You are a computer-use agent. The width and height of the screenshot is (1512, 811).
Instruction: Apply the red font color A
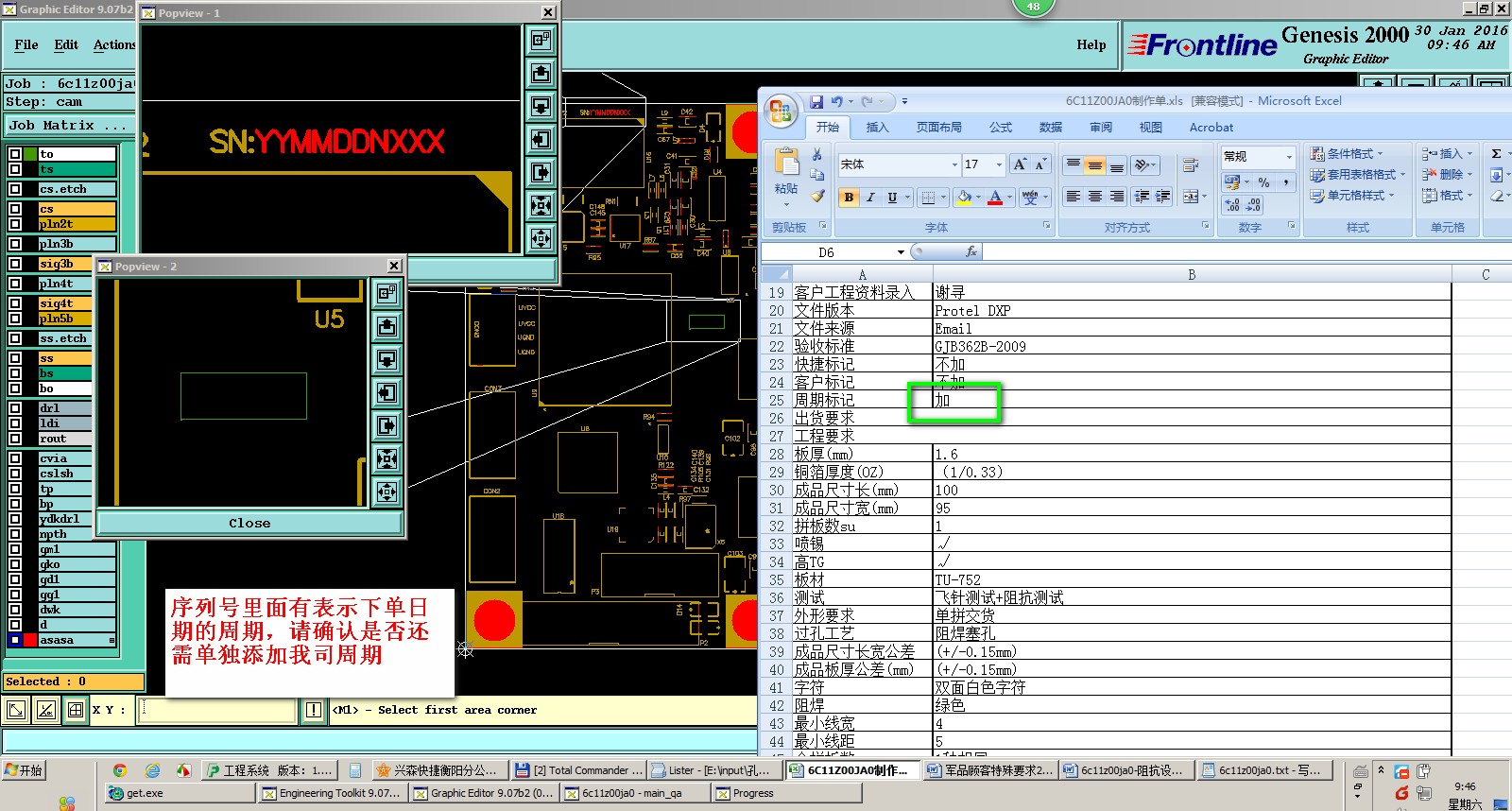pos(994,198)
